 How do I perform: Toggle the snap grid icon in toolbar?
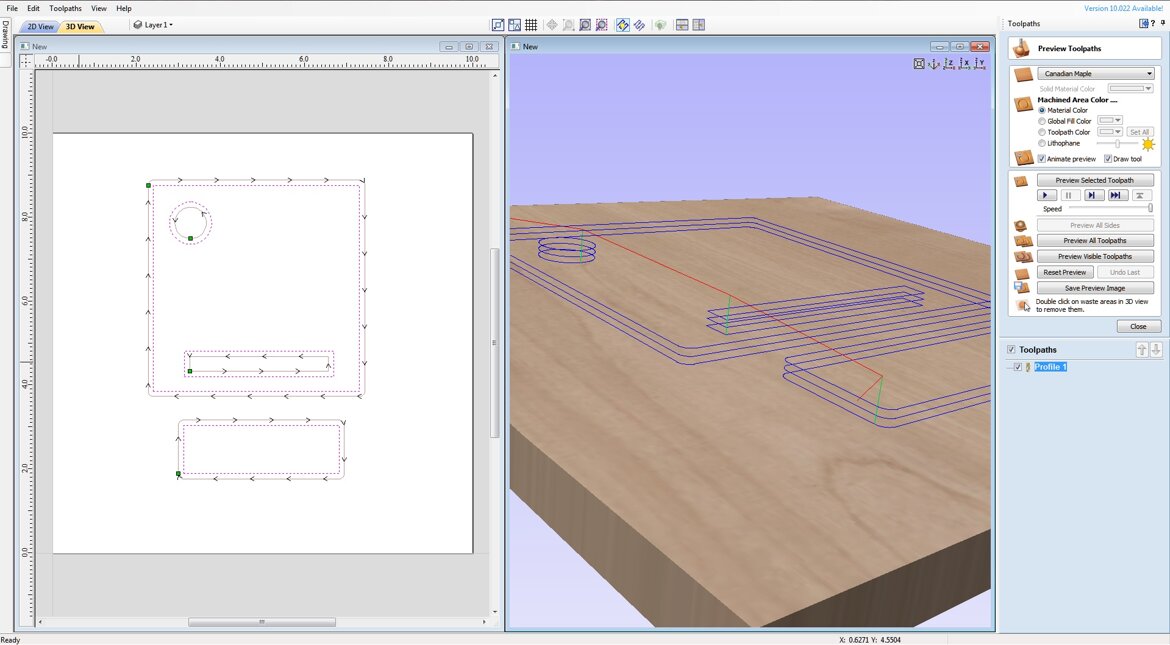coord(531,25)
